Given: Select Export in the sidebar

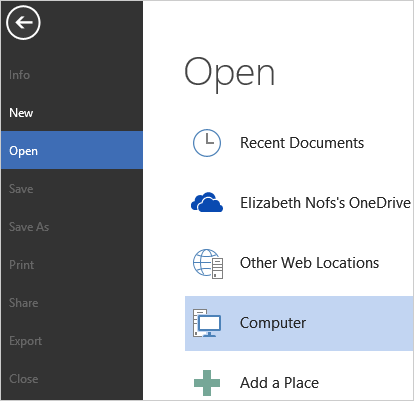Looking at the screenshot, I should [72, 341].
